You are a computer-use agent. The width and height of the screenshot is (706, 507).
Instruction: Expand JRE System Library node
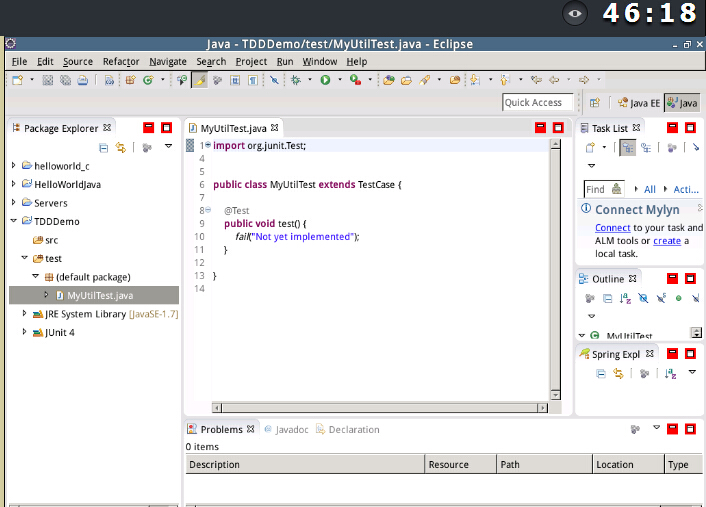[x=24, y=313]
